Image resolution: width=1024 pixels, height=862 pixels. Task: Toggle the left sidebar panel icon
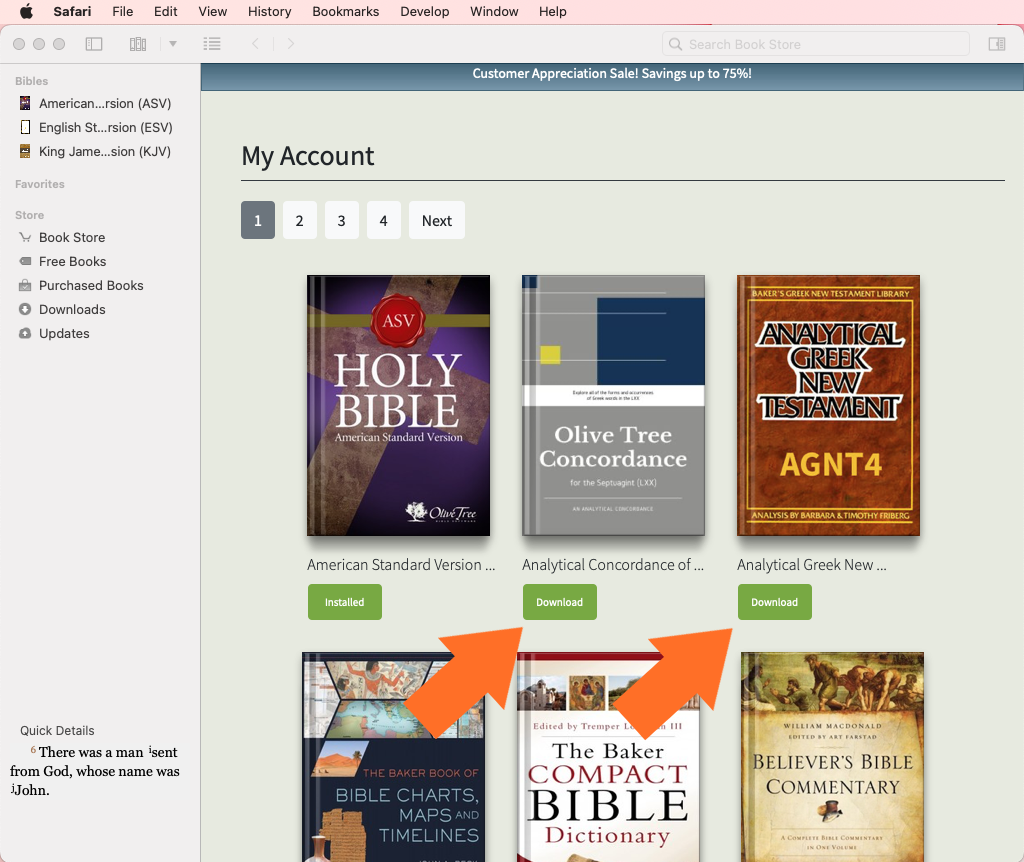coord(94,44)
